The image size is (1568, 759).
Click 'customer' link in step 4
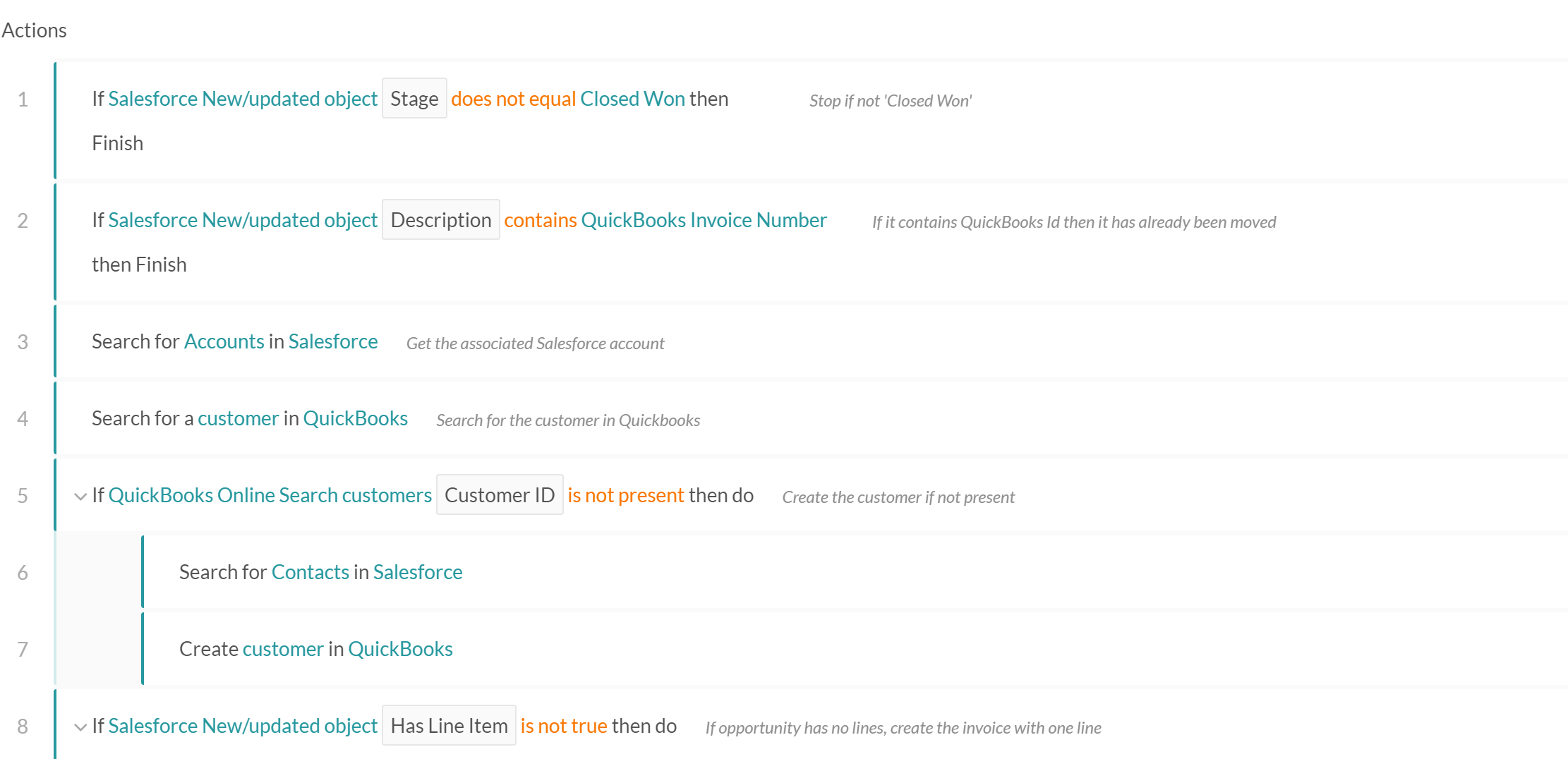(239, 419)
